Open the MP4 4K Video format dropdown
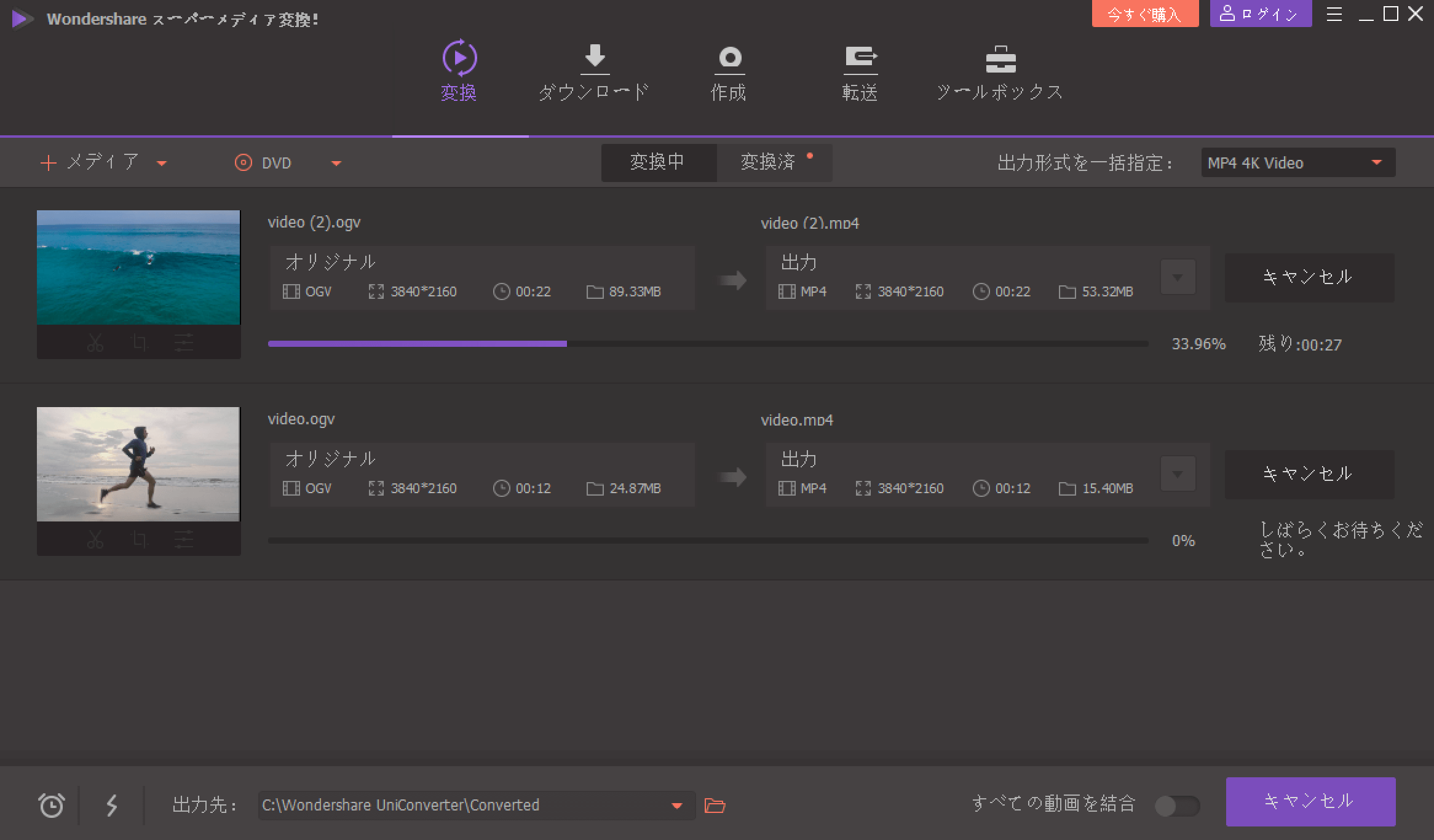This screenshot has width=1434, height=840. pos(1298,162)
